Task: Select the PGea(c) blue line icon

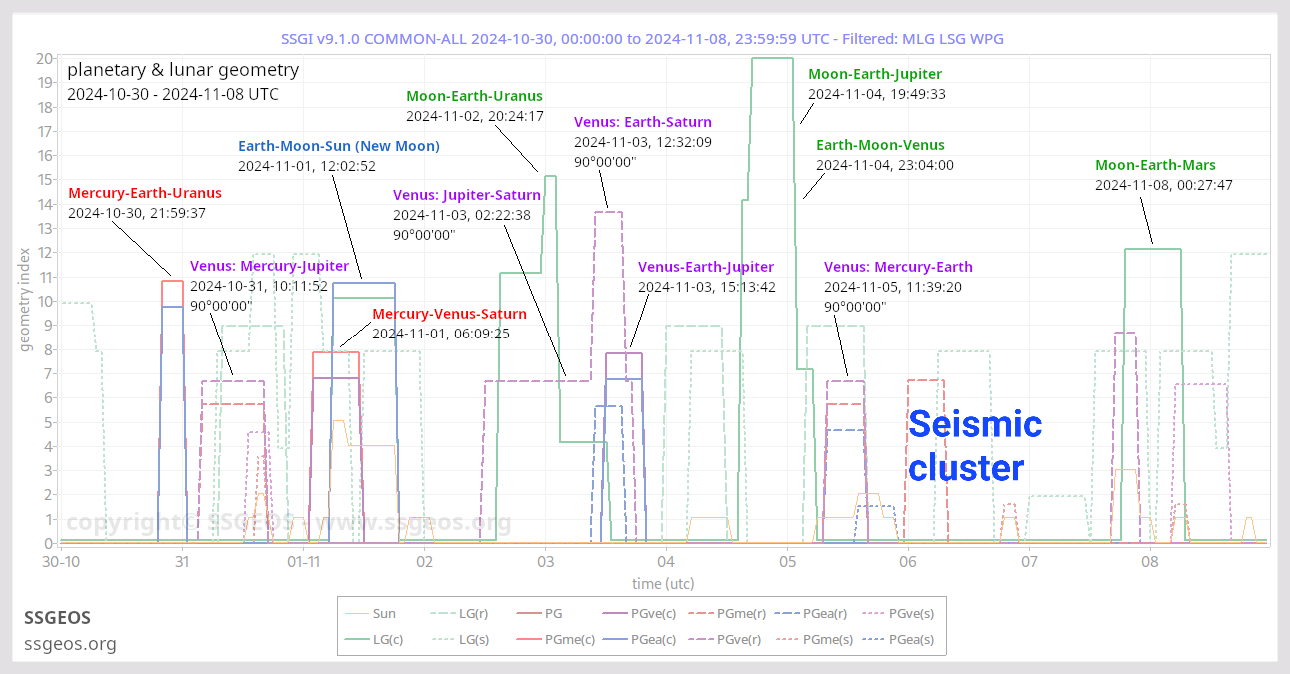Action: click(616, 639)
